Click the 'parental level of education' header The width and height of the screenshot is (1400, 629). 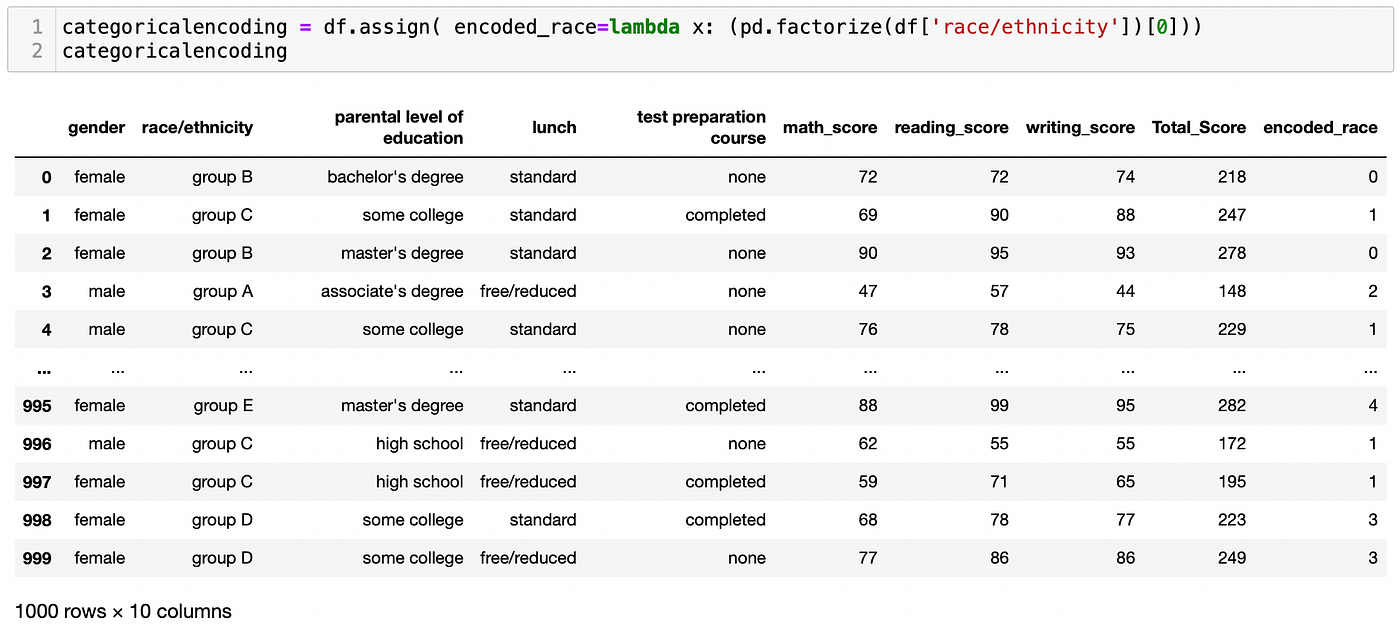pyautogui.click(x=399, y=127)
